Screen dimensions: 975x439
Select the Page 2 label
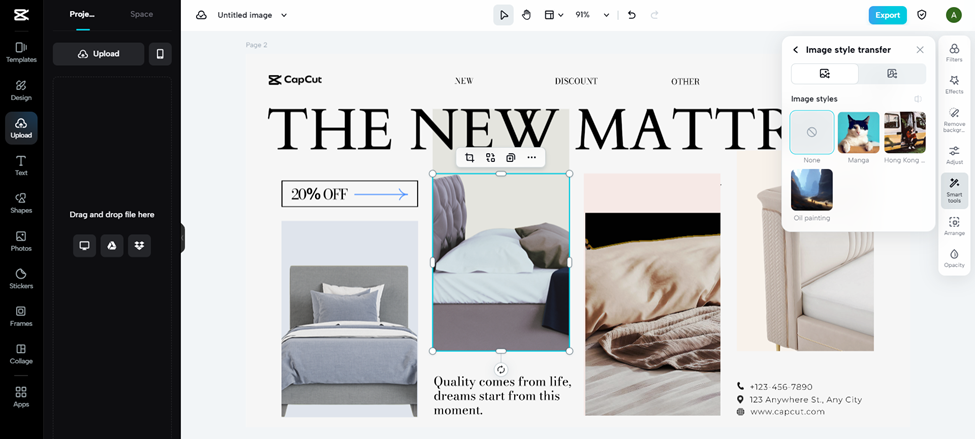(256, 45)
